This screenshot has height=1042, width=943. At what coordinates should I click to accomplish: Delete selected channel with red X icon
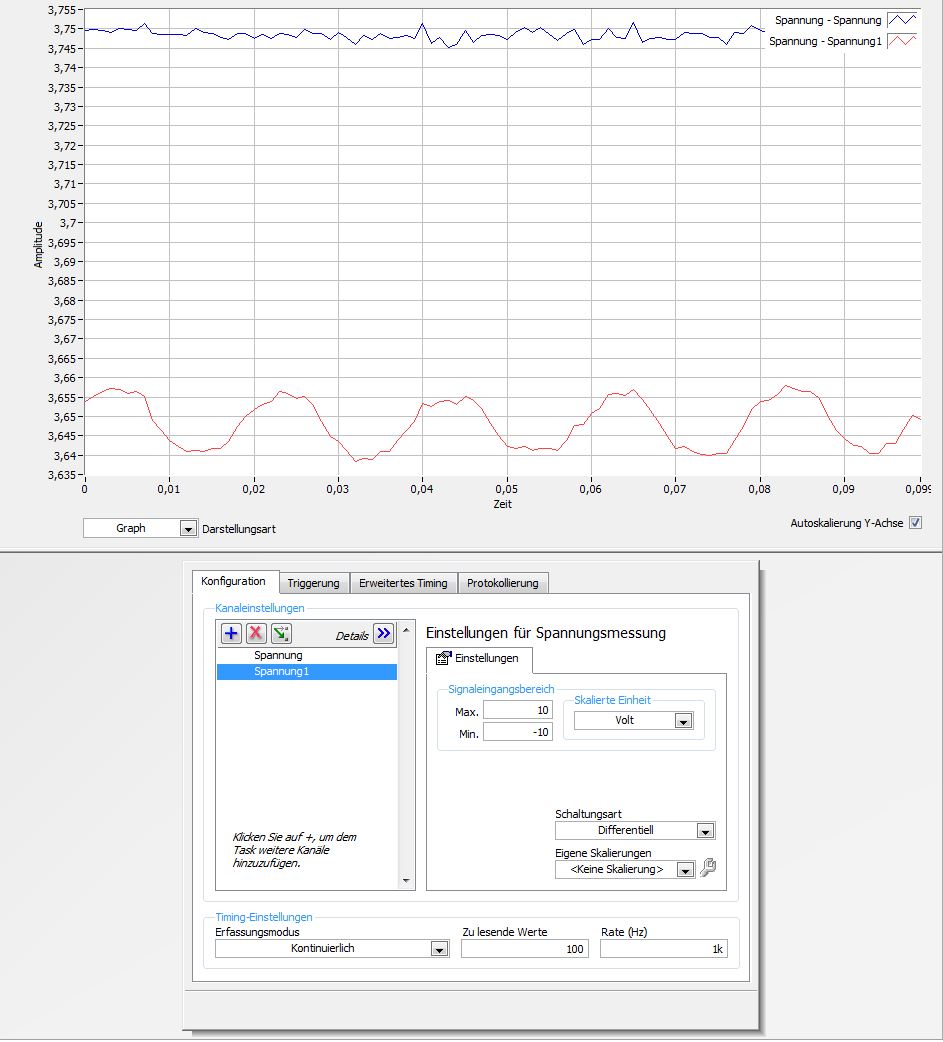(x=256, y=633)
